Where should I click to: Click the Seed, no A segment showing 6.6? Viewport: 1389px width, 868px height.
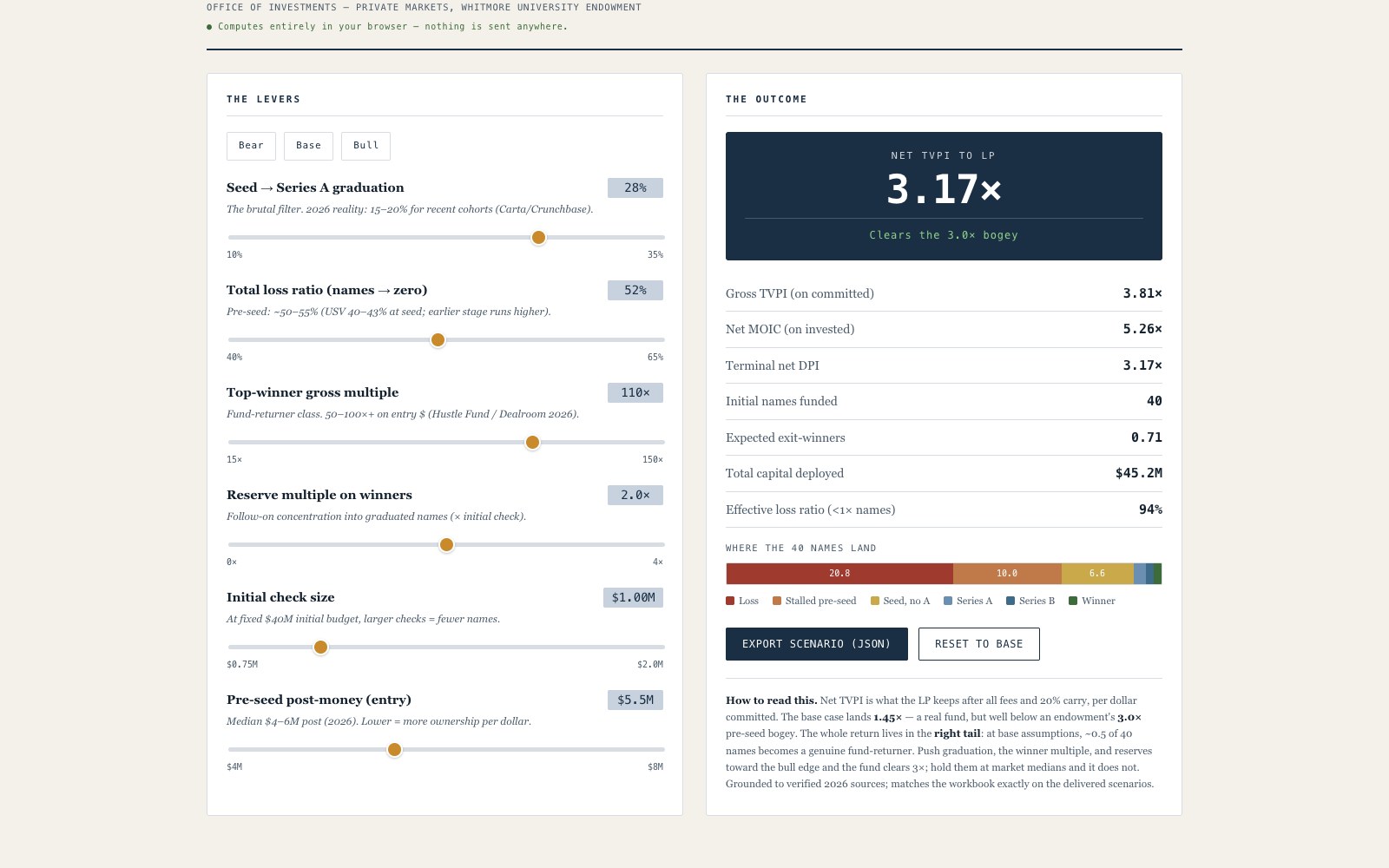coord(1097,574)
